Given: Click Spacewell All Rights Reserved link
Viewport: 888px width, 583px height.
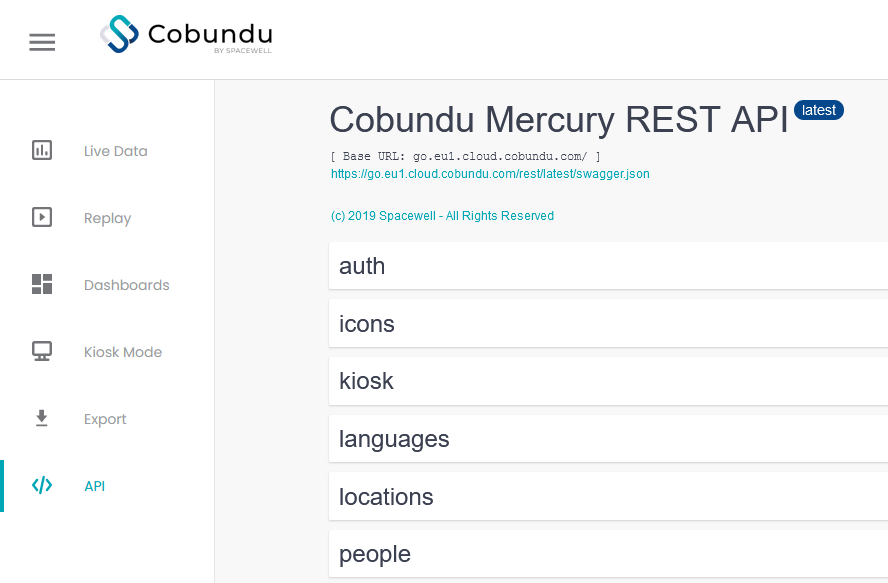Looking at the screenshot, I should pyautogui.click(x=442, y=216).
